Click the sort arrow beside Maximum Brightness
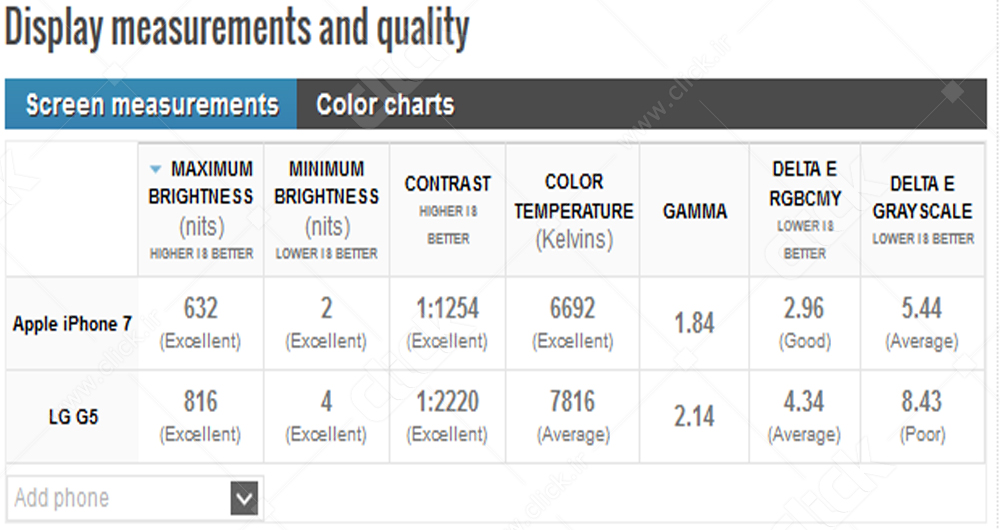The image size is (1000, 530). (156, 170)
